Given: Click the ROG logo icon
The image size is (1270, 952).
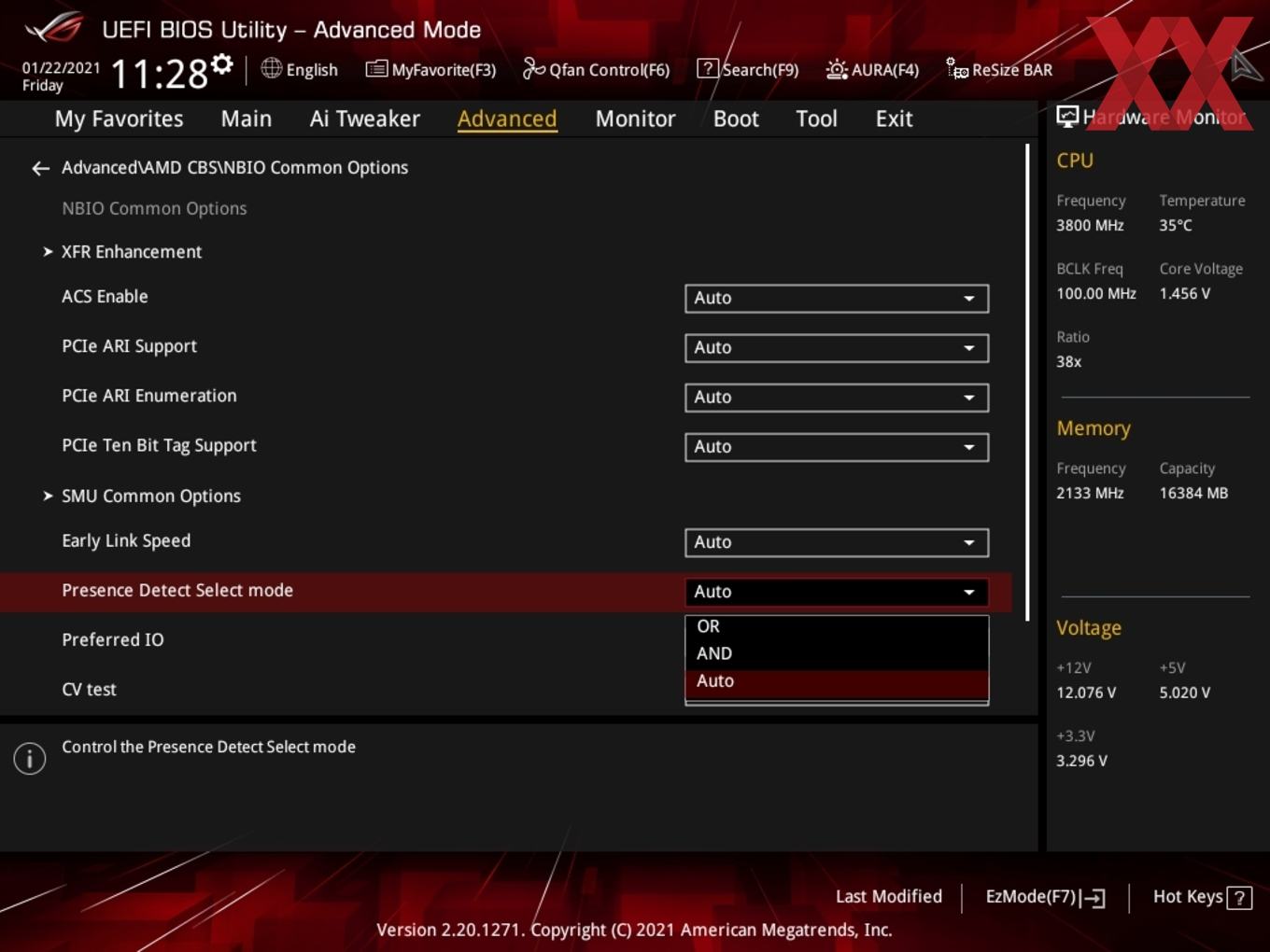Looking at the screenshot, I should [55, 28].
